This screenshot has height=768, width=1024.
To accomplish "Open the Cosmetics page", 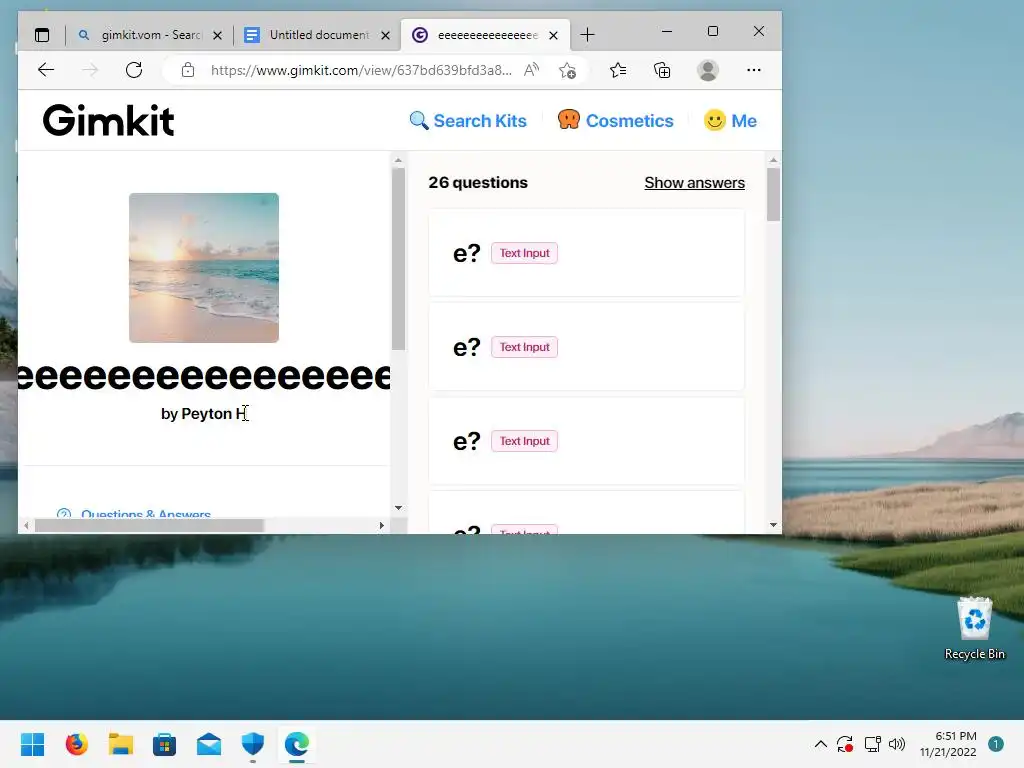I will click(615, 121).
